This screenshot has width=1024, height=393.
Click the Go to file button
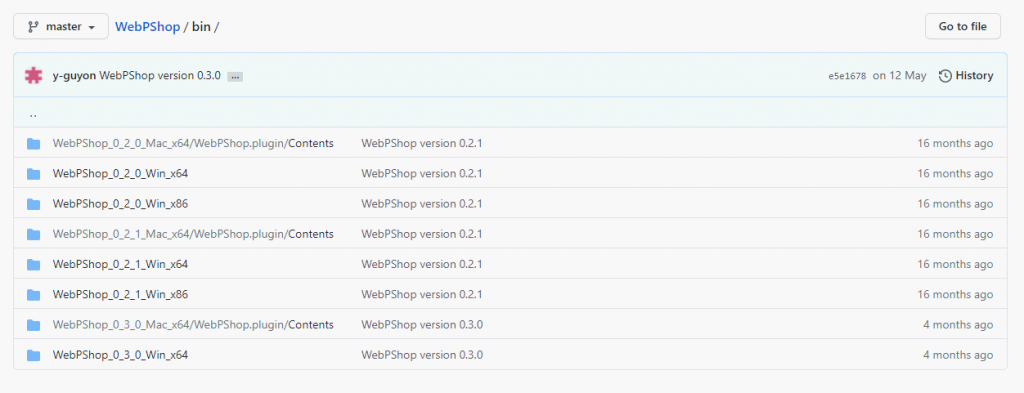[963, 27]
